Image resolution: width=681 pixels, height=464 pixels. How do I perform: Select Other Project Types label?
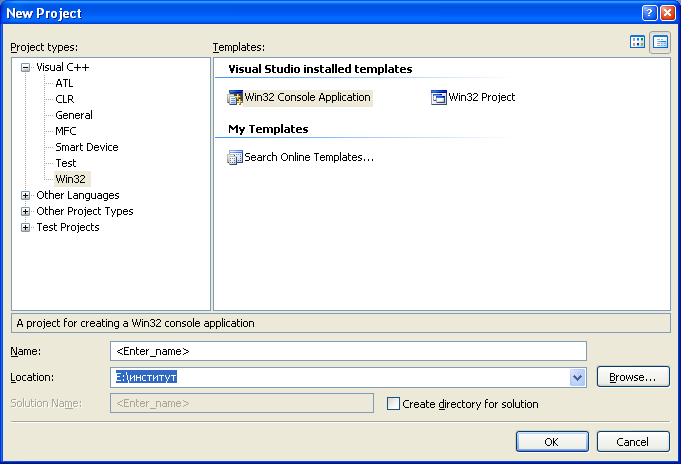coord(85,212)
